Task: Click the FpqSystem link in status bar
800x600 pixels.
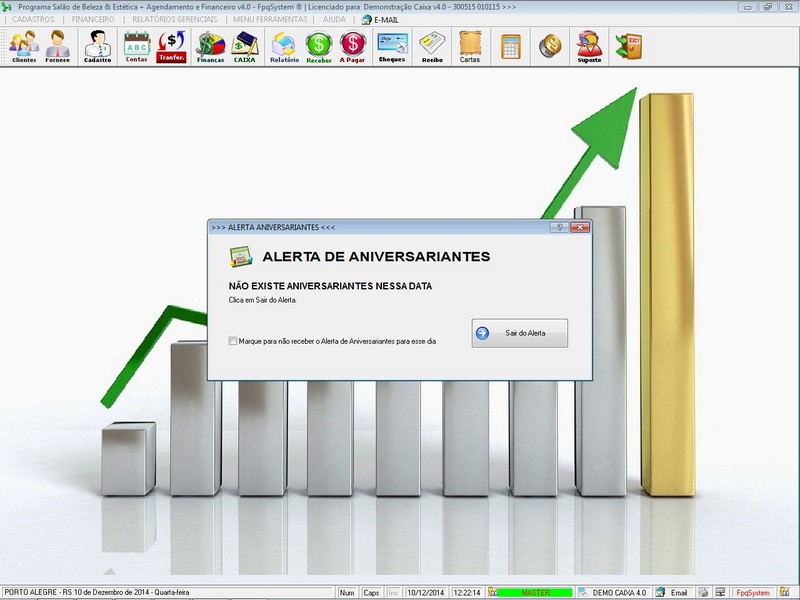Action: pyautogui.click(x=753, y=592)
